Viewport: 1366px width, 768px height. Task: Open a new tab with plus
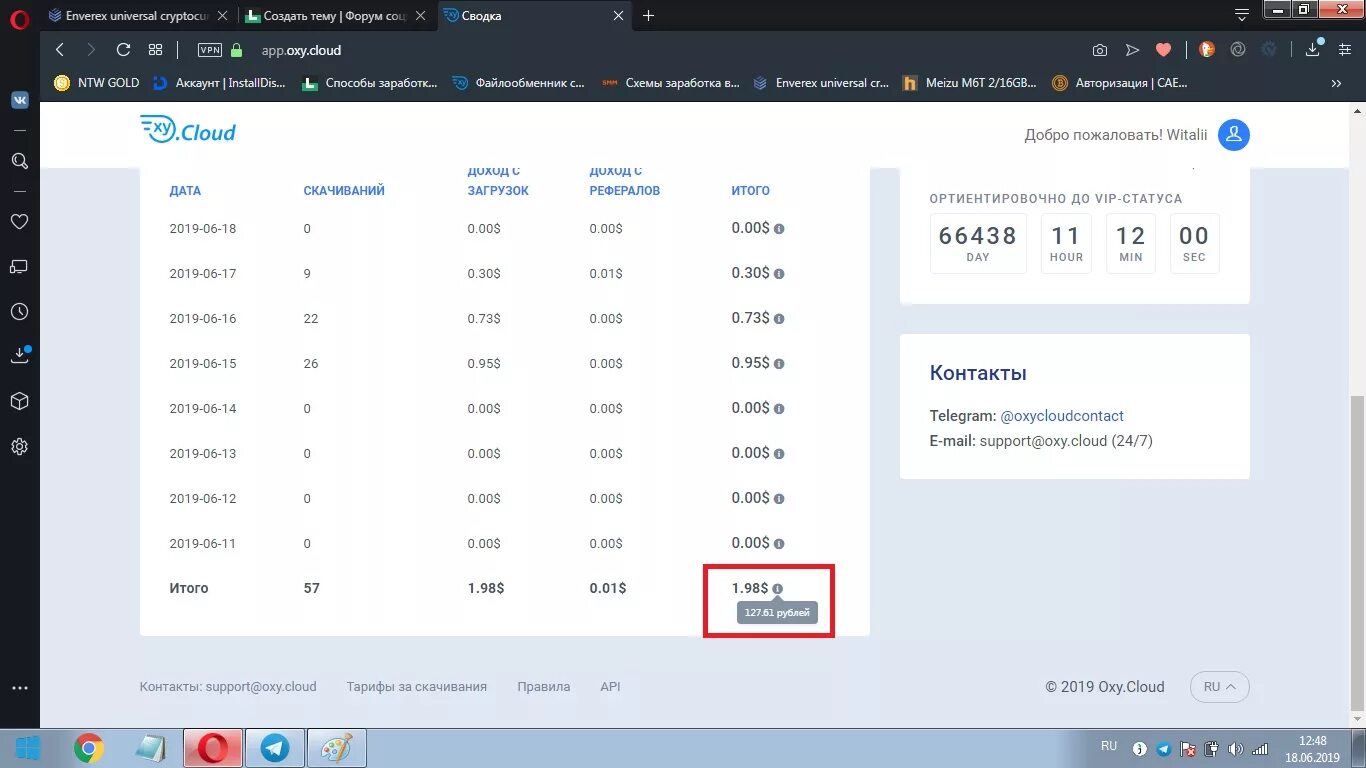[648, 16]
